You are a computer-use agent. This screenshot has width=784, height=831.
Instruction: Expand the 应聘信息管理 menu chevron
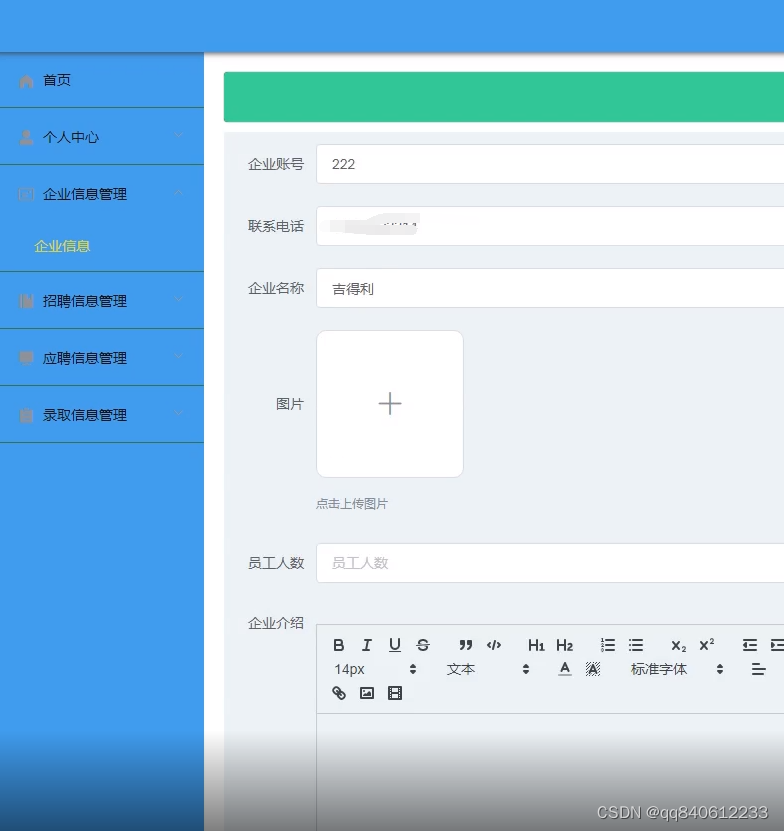point(179,356)
